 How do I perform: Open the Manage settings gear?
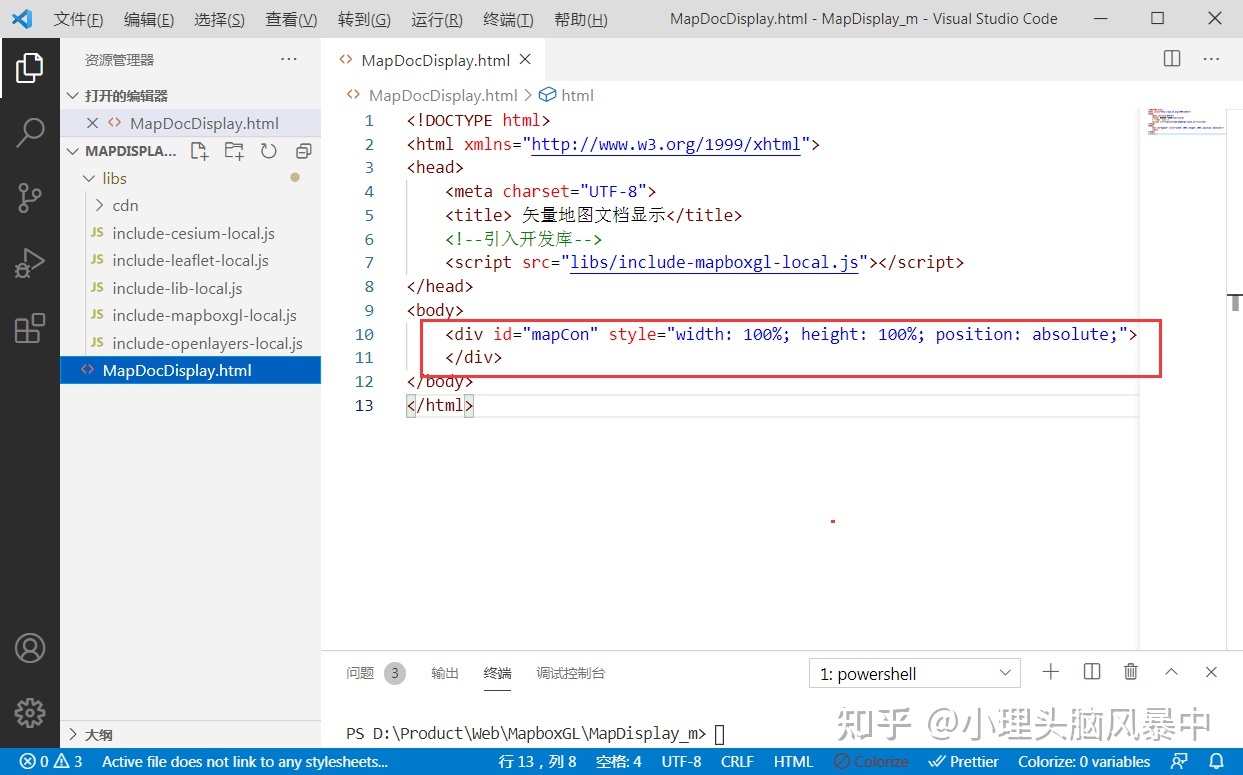coord(30,712)
